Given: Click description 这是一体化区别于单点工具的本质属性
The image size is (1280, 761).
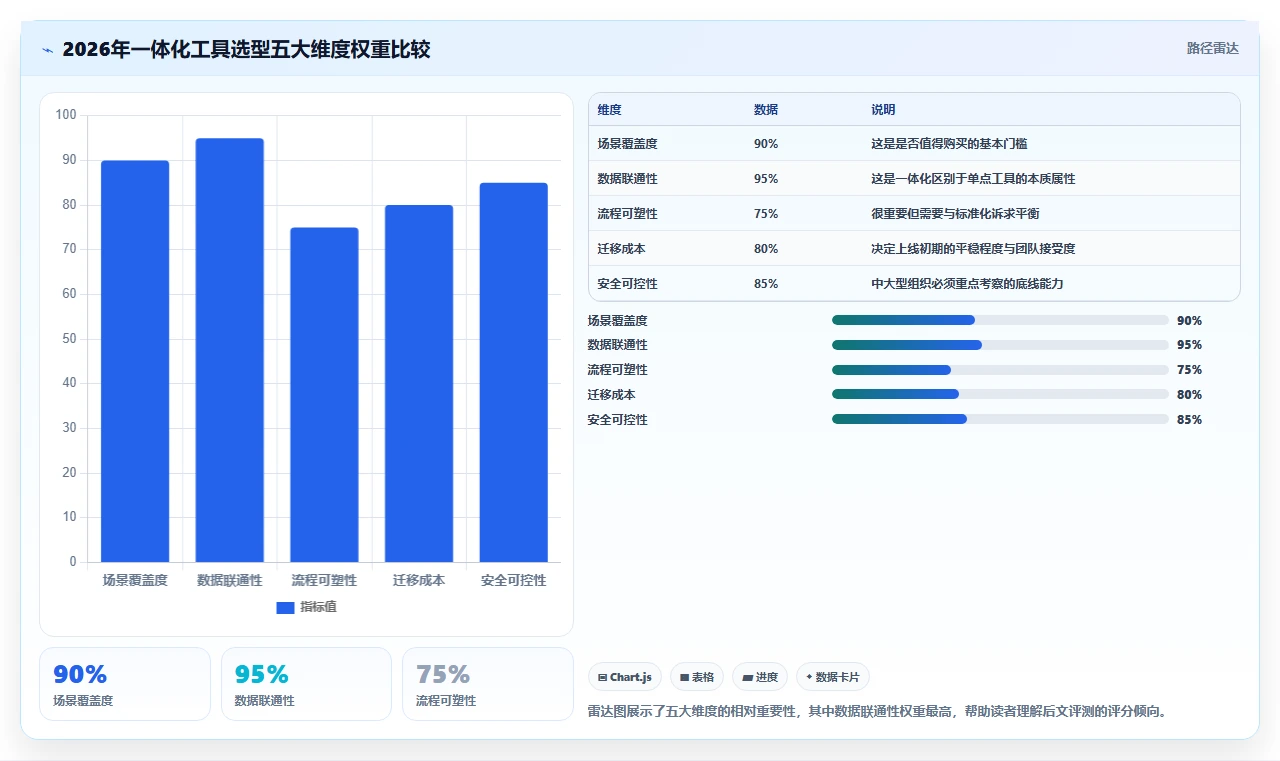Looking at the screenshot, I should click(973, 179).
